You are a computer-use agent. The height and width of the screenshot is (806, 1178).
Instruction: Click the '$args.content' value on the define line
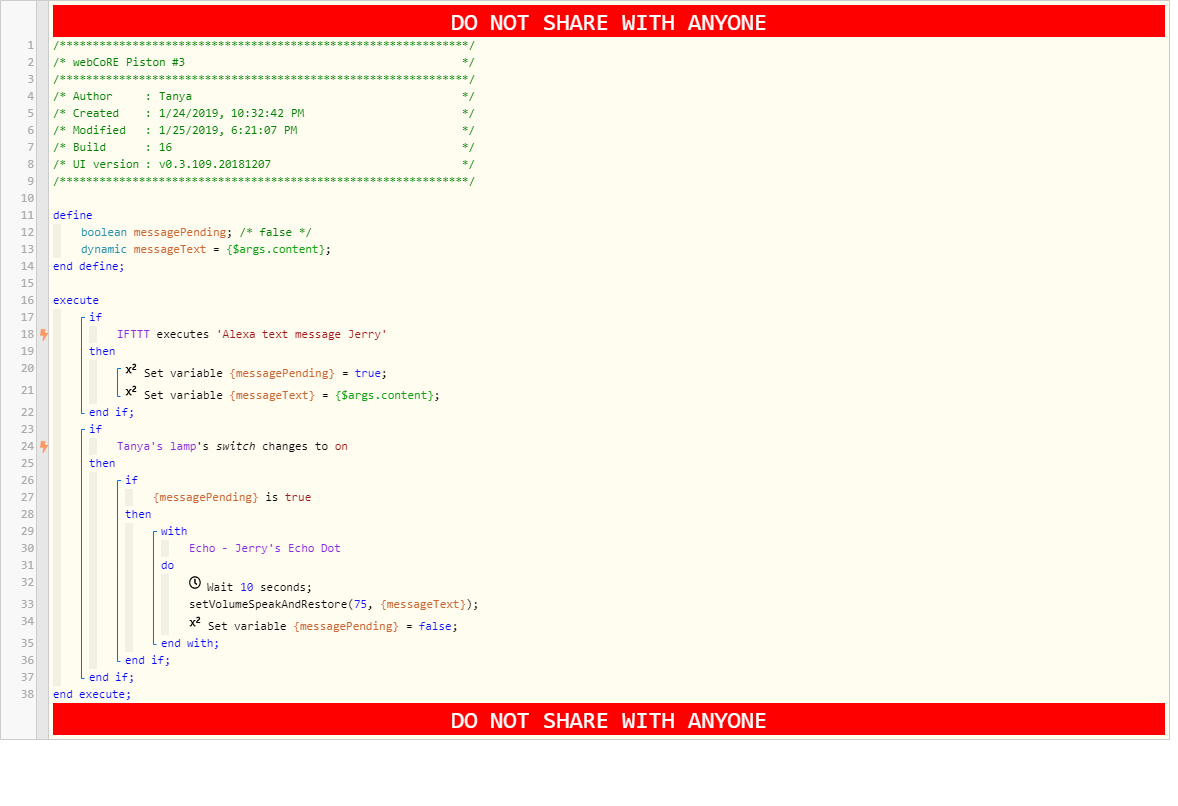click(x=279, y=249)
